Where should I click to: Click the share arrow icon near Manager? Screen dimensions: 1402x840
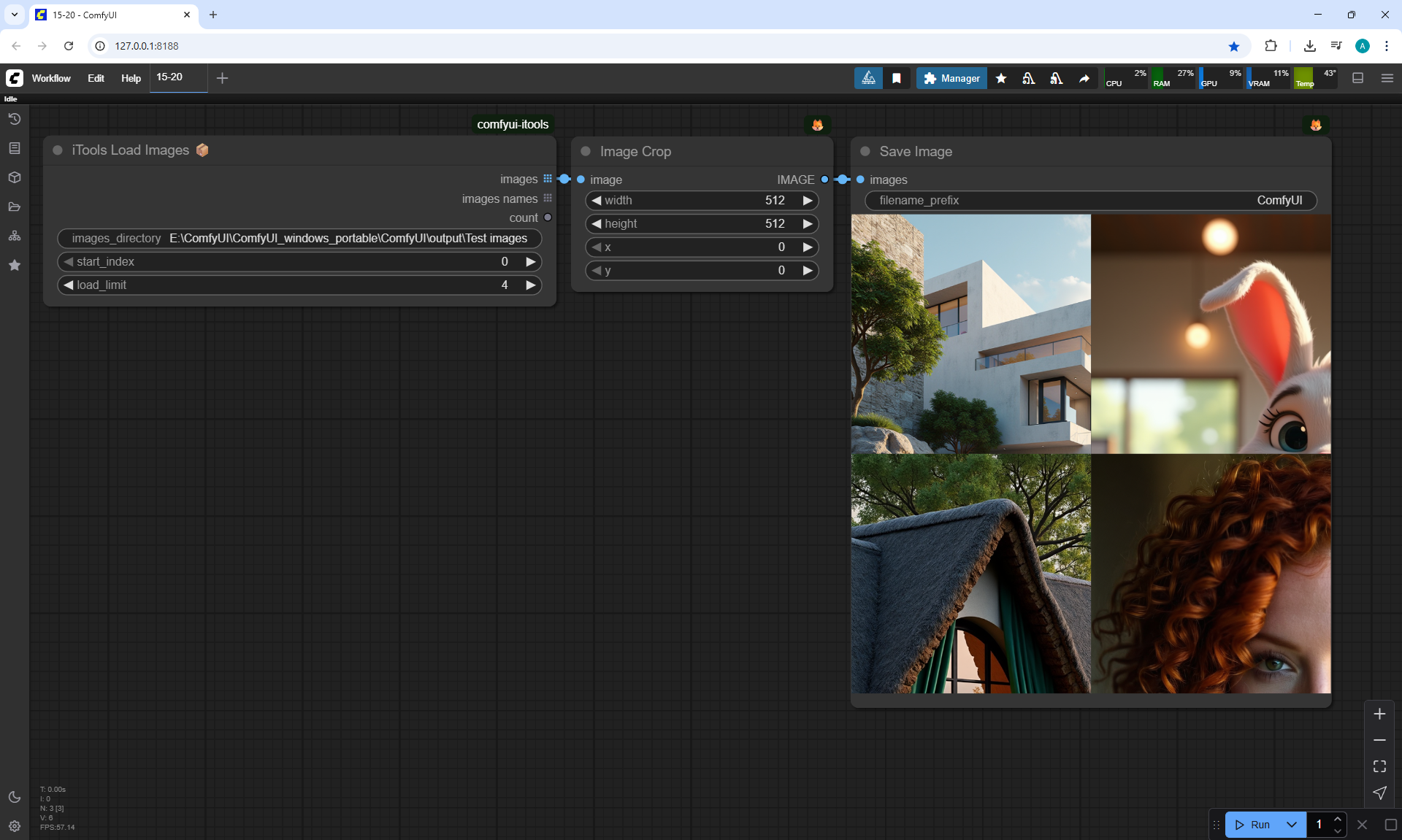point(1084,78)
